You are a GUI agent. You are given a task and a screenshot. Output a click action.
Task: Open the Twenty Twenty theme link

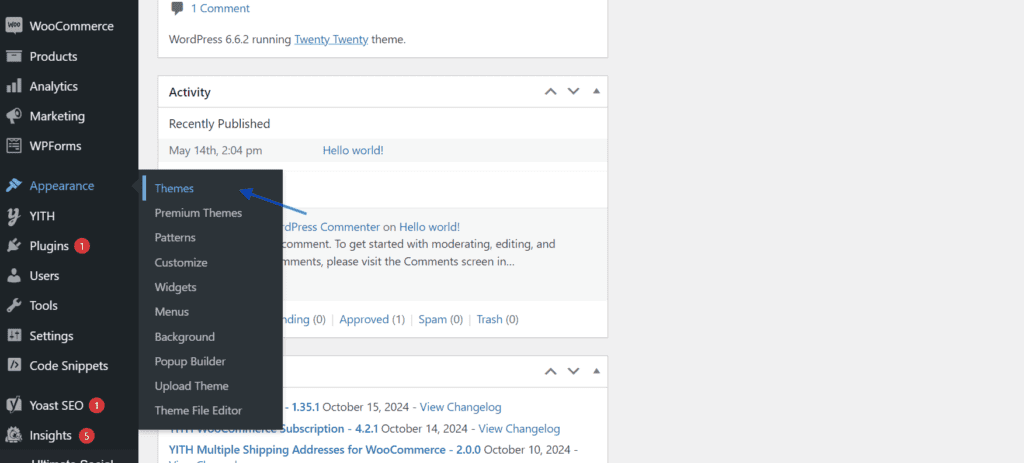(x=332, y=39)
